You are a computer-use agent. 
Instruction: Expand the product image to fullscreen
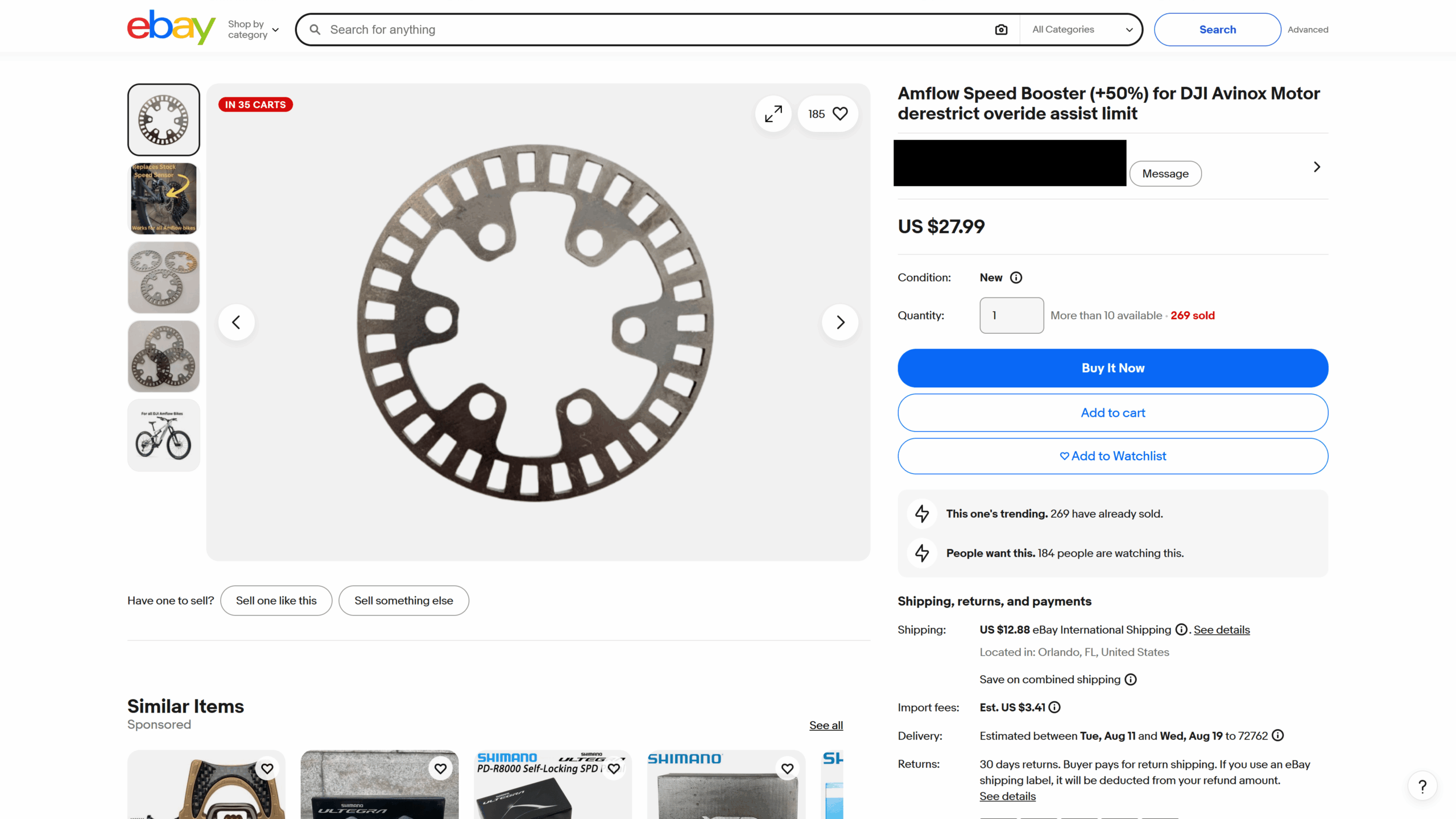point(773,114)
